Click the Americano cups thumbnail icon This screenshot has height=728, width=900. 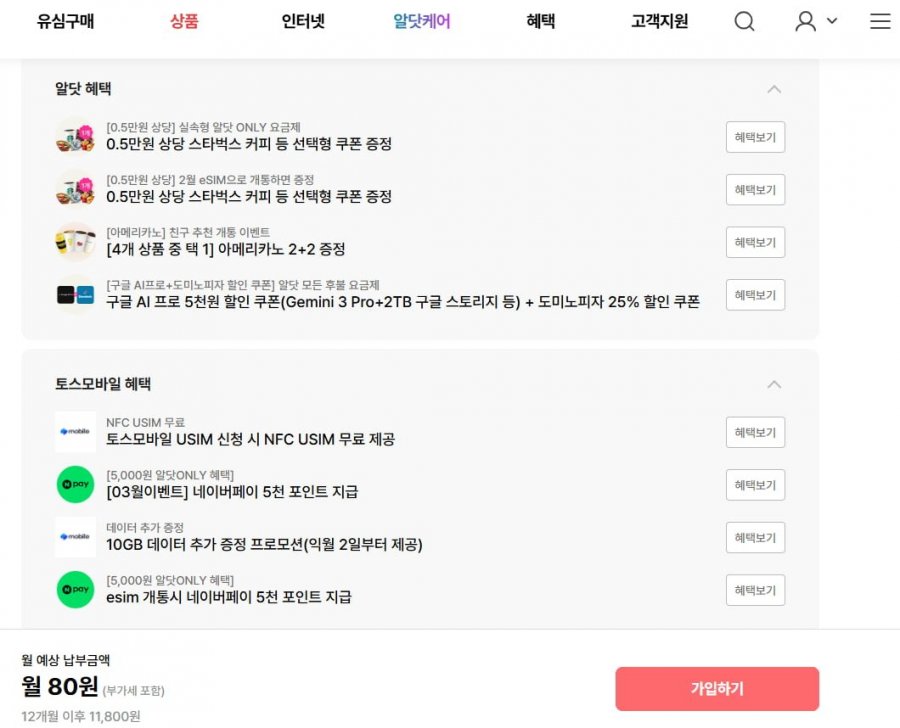[75, 242]
